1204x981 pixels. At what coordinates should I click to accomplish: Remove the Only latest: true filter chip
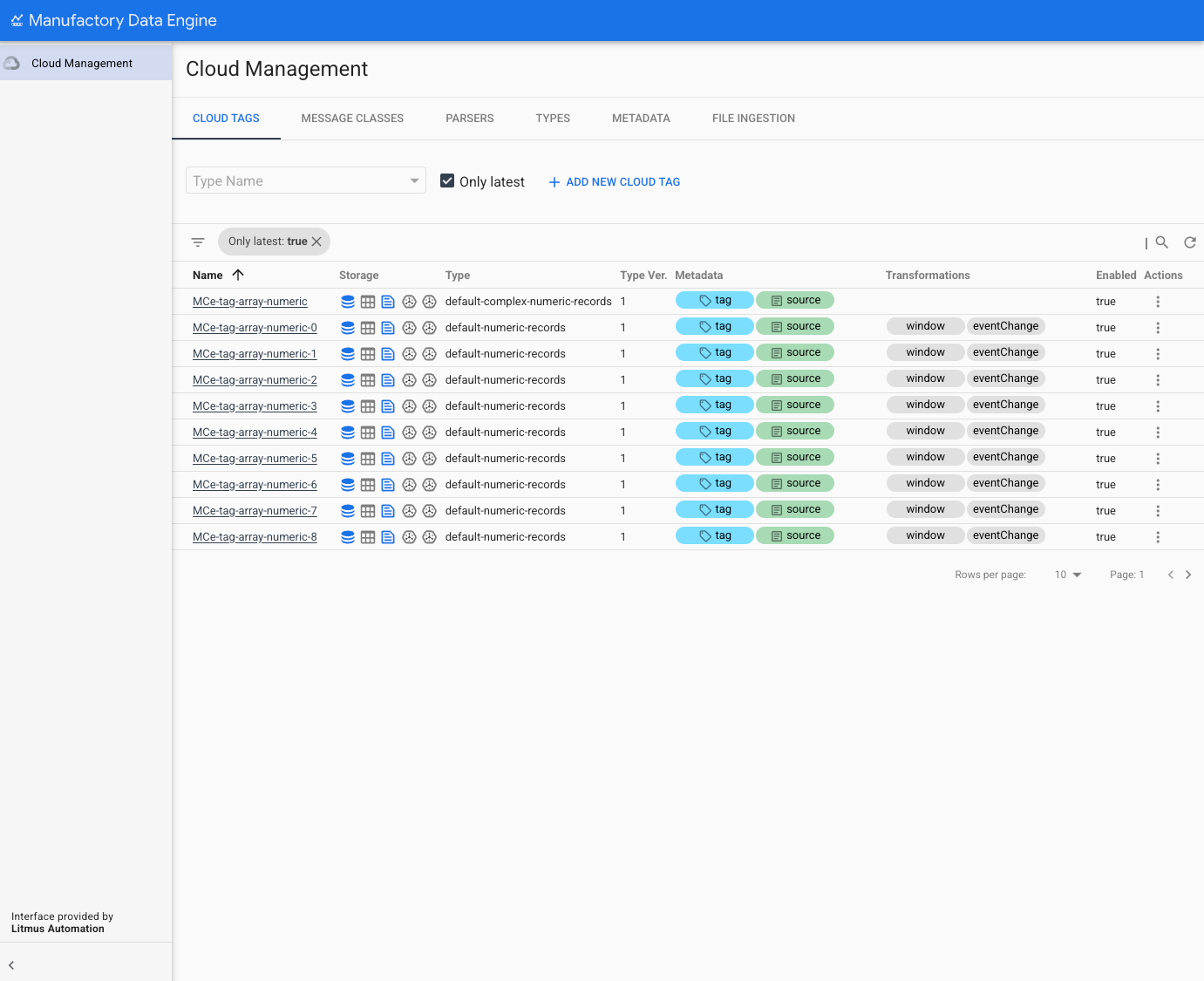316,242
